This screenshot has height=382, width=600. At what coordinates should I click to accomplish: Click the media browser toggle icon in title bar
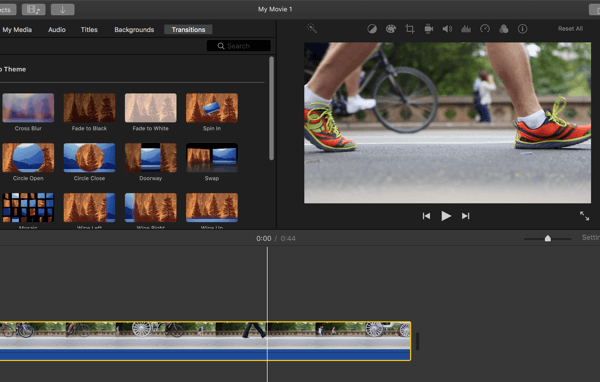click(x=34, y=10)
